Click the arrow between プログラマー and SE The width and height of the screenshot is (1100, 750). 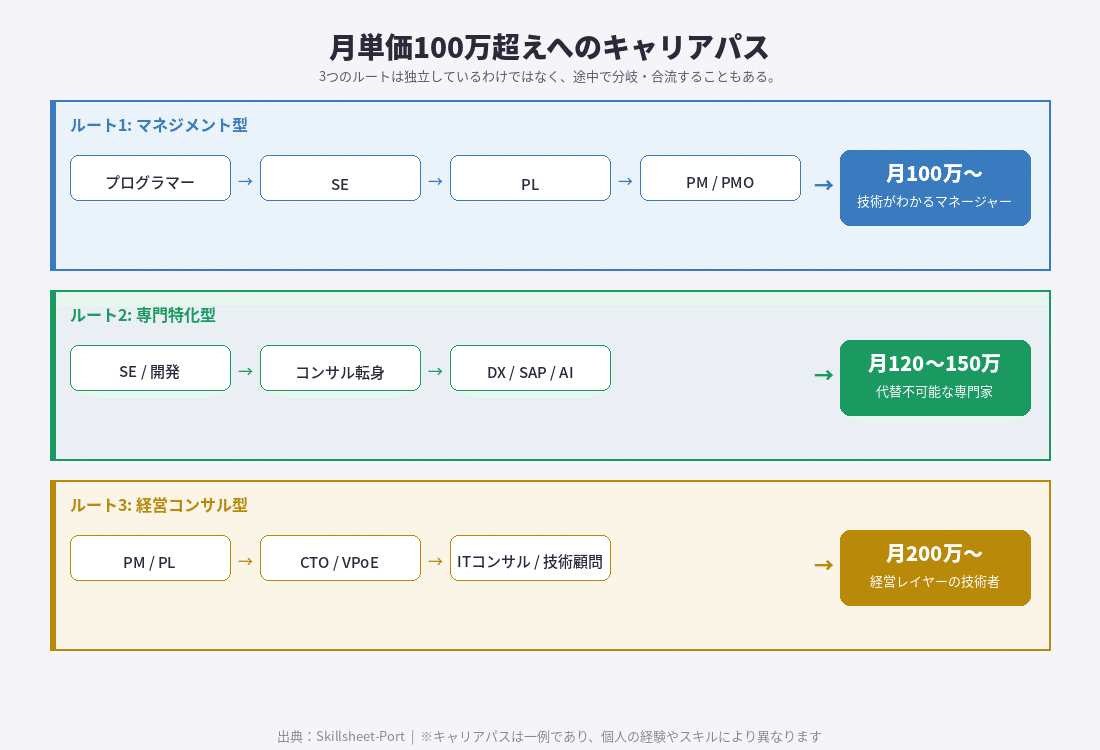(x=245, y=182)
